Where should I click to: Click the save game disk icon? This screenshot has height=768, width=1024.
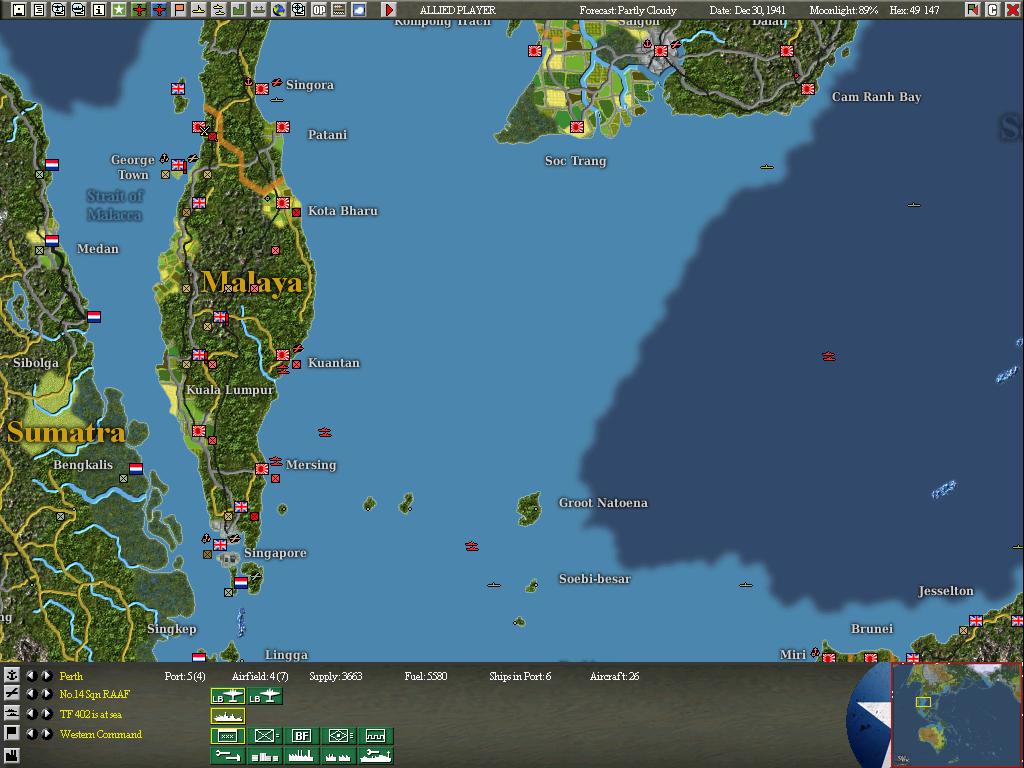pyautogui.click(x=18, y=10)
